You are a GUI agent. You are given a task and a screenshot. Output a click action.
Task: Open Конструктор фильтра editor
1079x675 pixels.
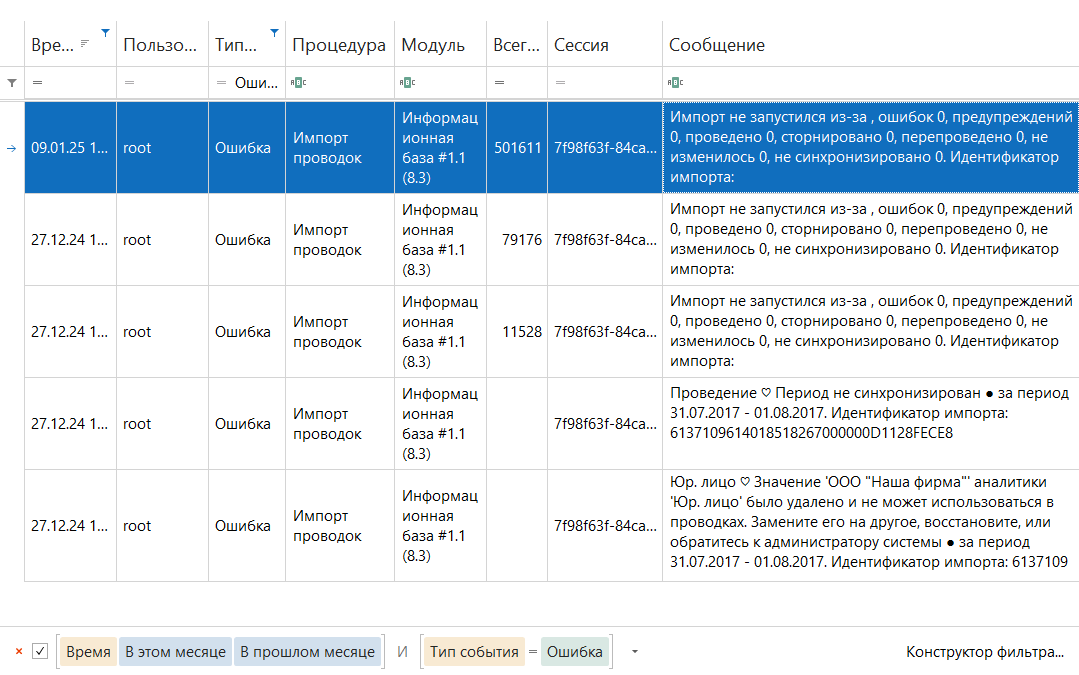pyautogui.click(x=984, y=652)
